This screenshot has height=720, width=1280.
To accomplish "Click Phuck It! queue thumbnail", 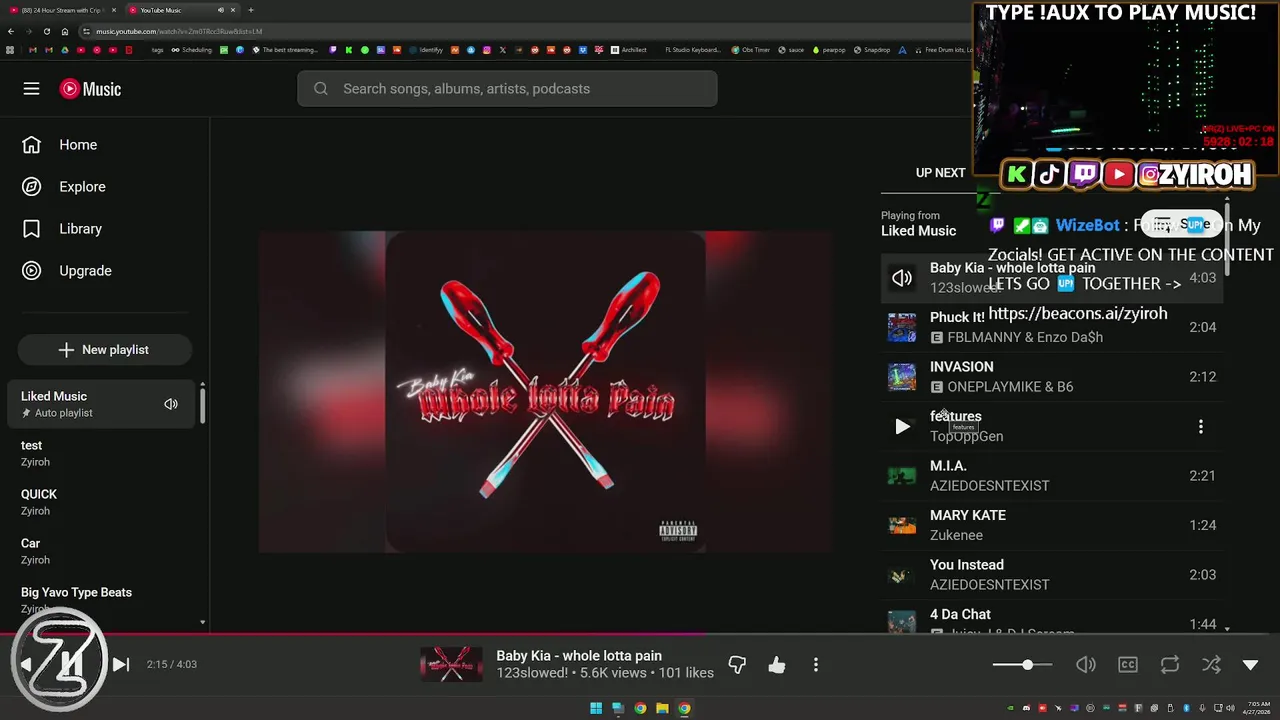I will (x=902, y=327).
